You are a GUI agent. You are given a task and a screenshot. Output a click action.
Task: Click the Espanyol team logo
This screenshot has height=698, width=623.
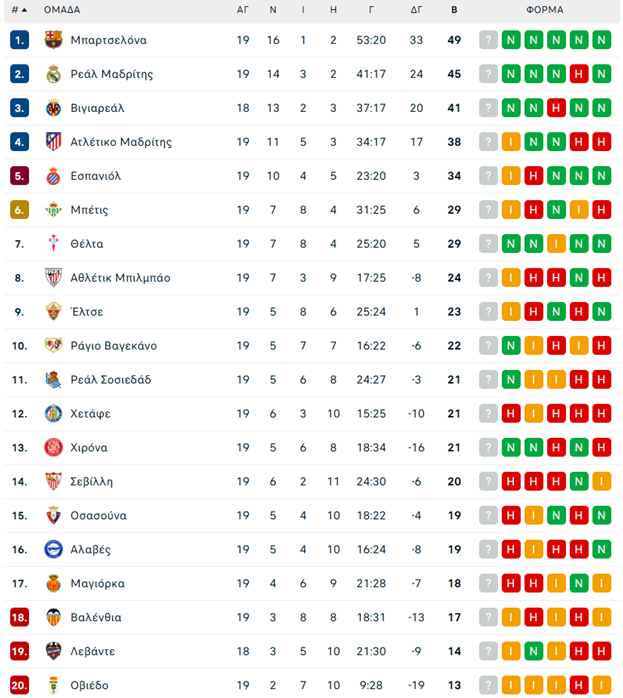point(53,176)
